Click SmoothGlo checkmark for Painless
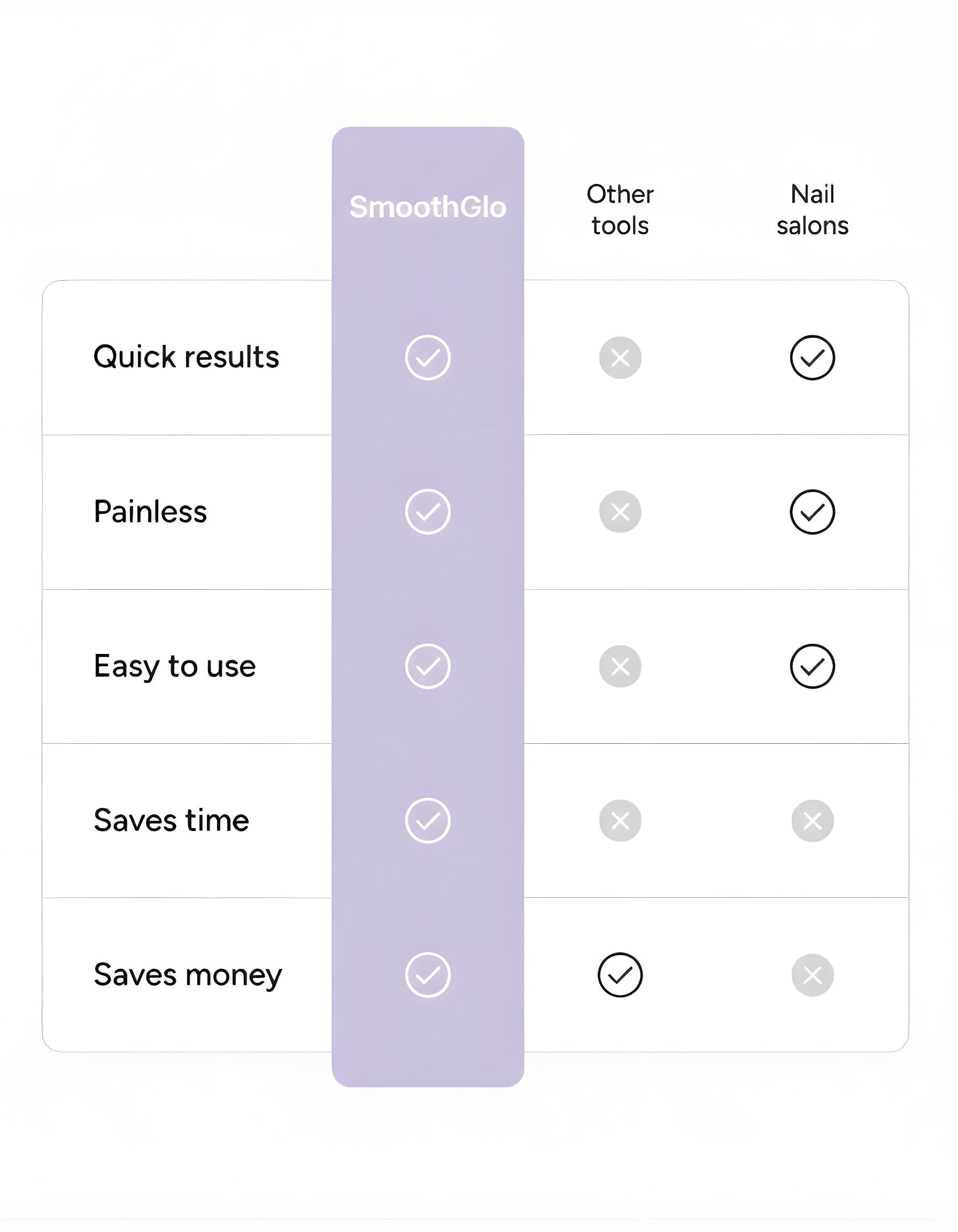Image resolution: width=958 pixels, height=1232 pixels. 427,512
